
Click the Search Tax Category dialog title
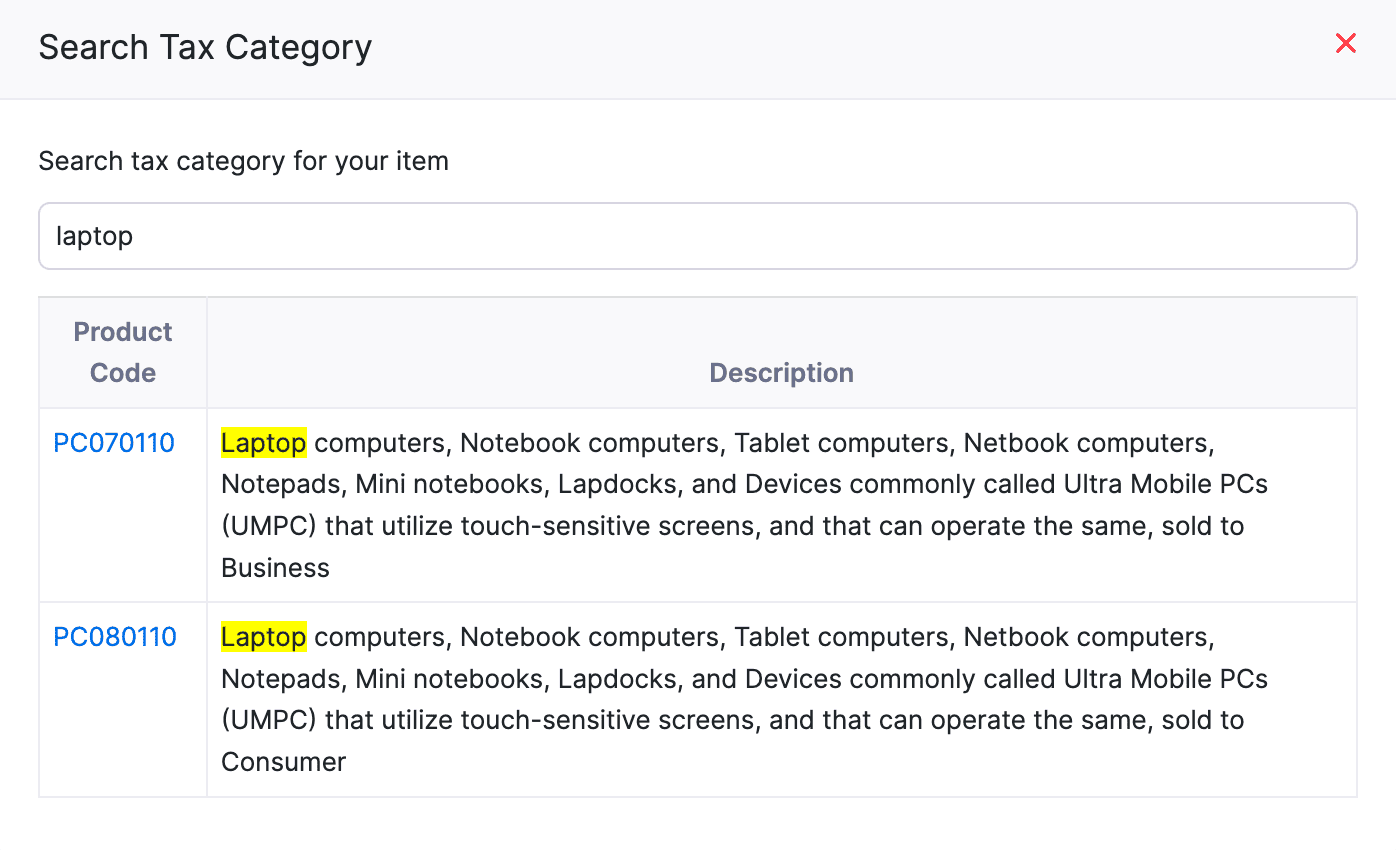[x=205, y=47]
